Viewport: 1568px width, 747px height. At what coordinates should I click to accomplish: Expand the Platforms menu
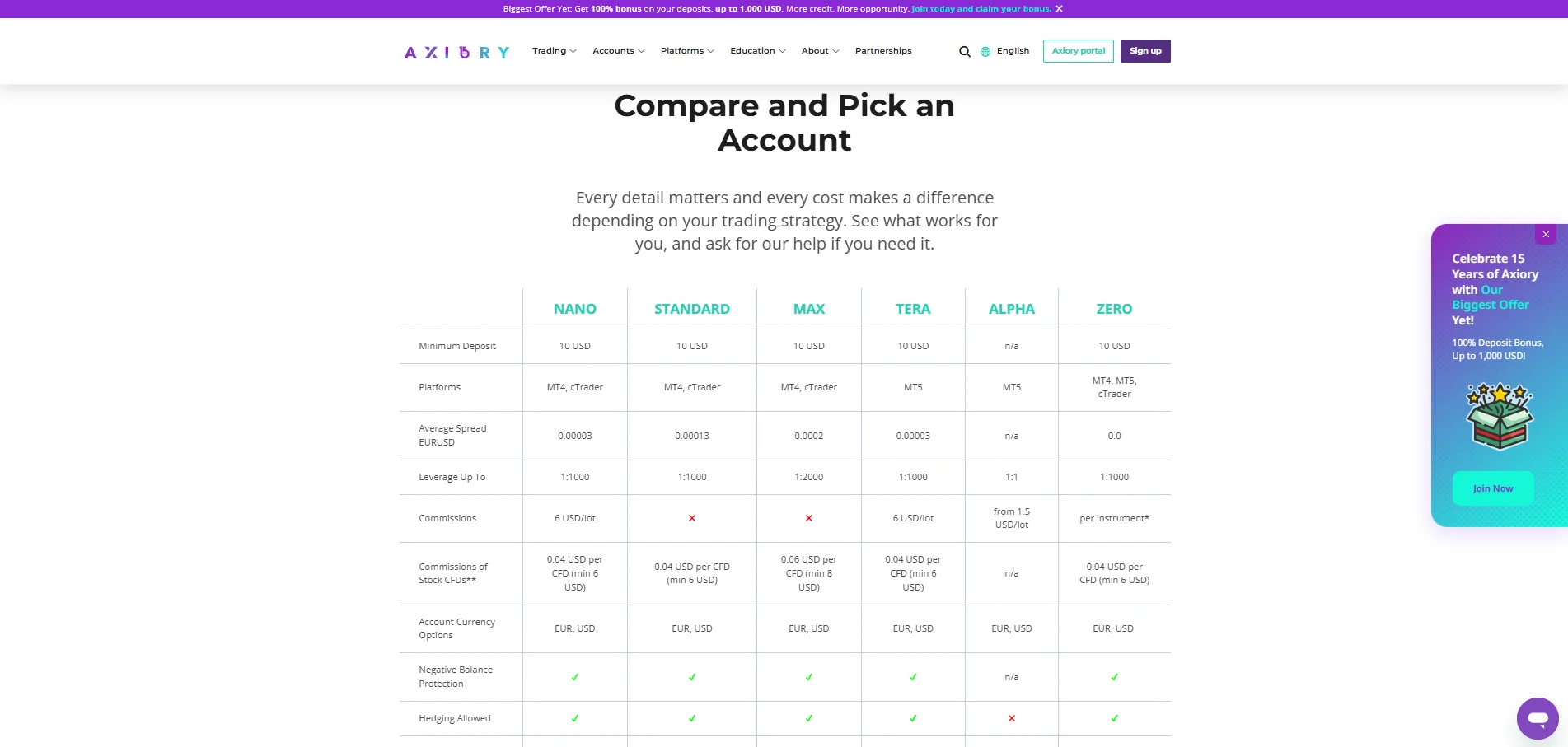click(687, 51)
